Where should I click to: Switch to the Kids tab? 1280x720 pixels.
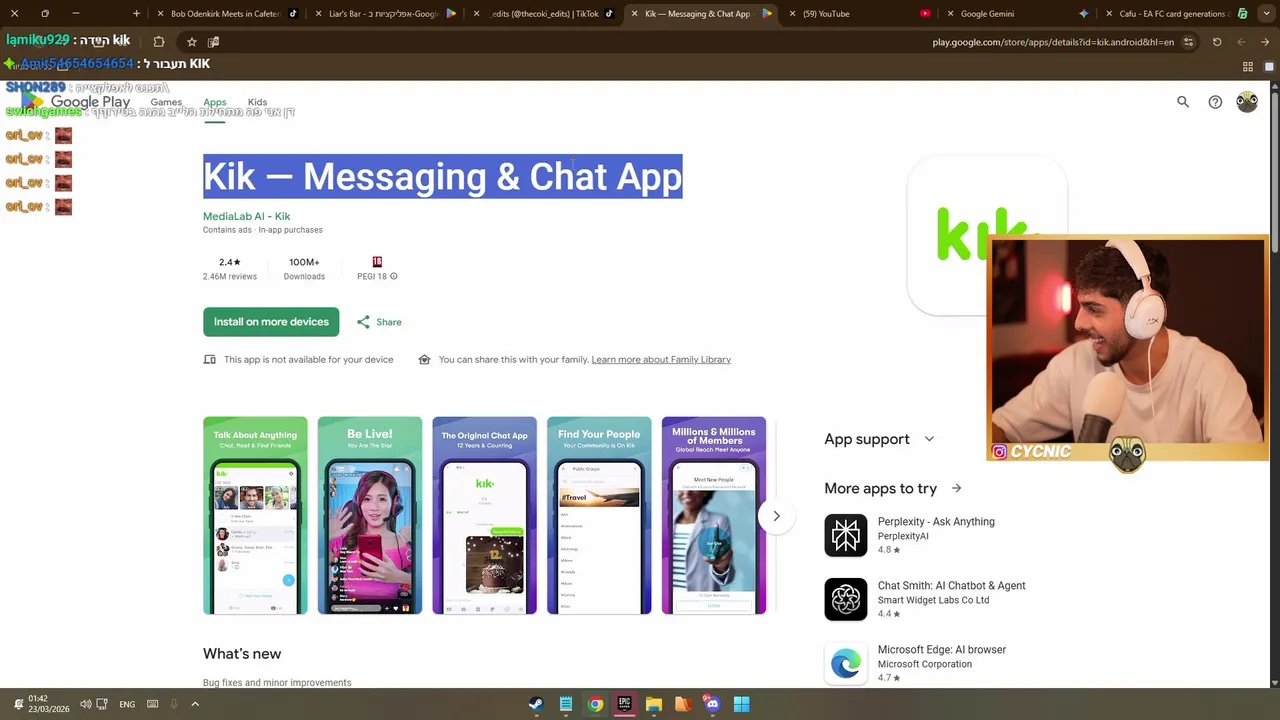click(x=257, y=102)
